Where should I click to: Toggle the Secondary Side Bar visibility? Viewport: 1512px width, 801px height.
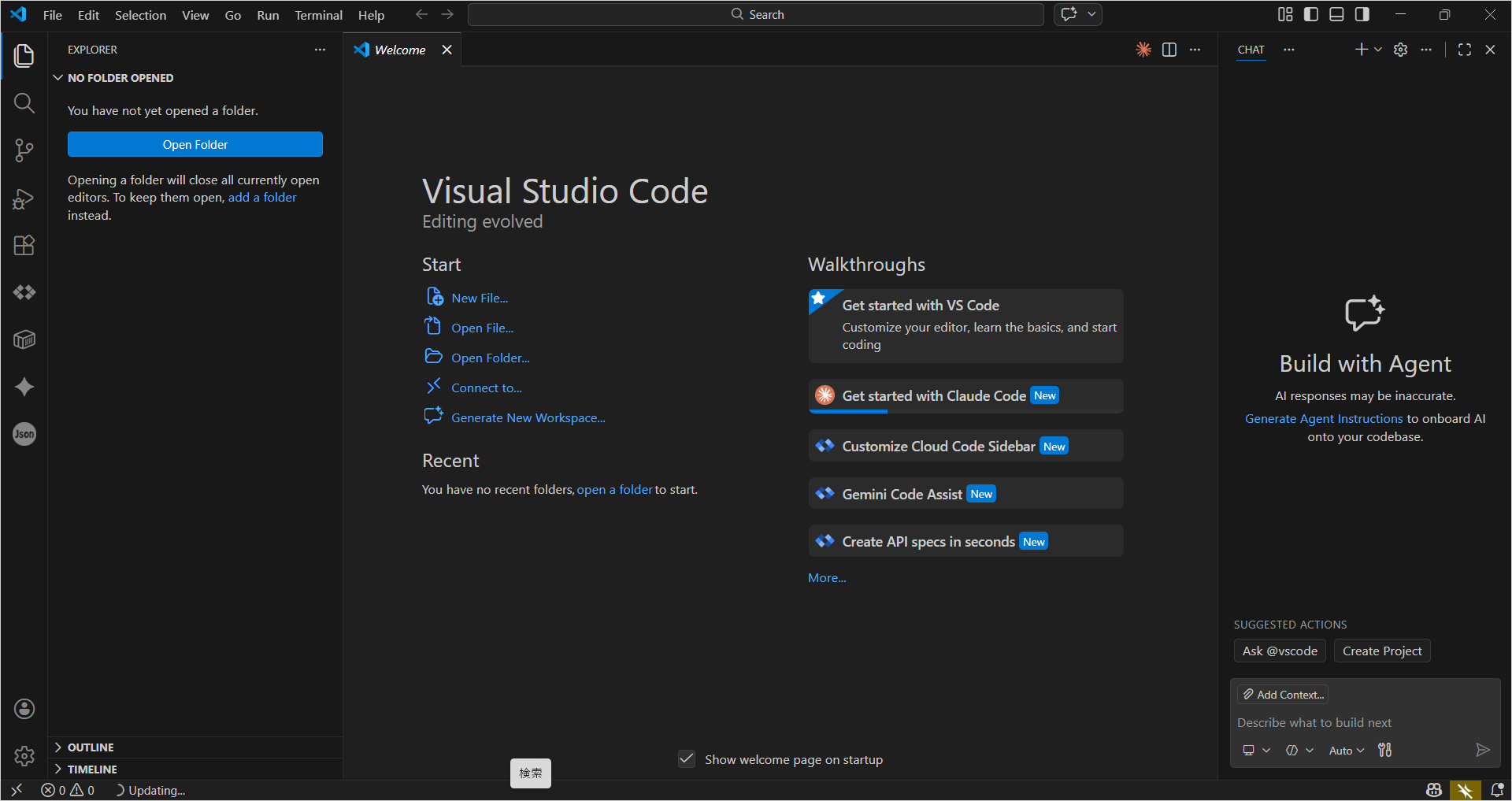pos(1362,14)
